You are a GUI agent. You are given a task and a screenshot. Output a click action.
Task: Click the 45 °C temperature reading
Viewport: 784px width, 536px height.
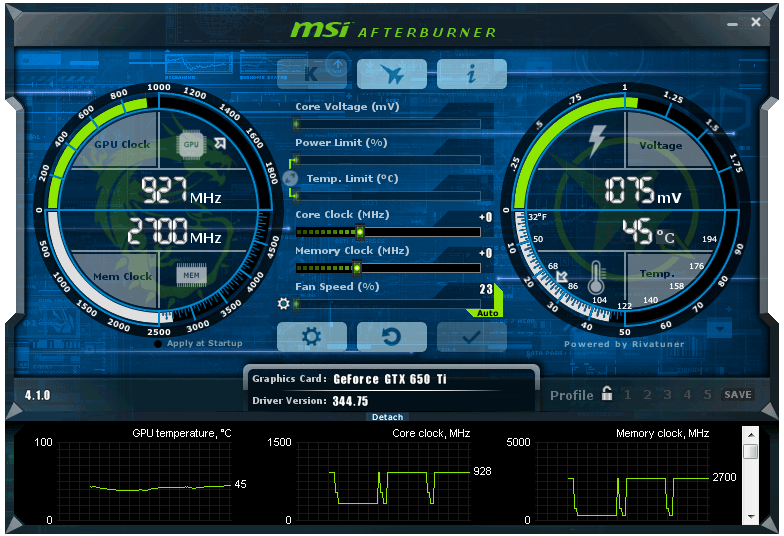[648, 232]
